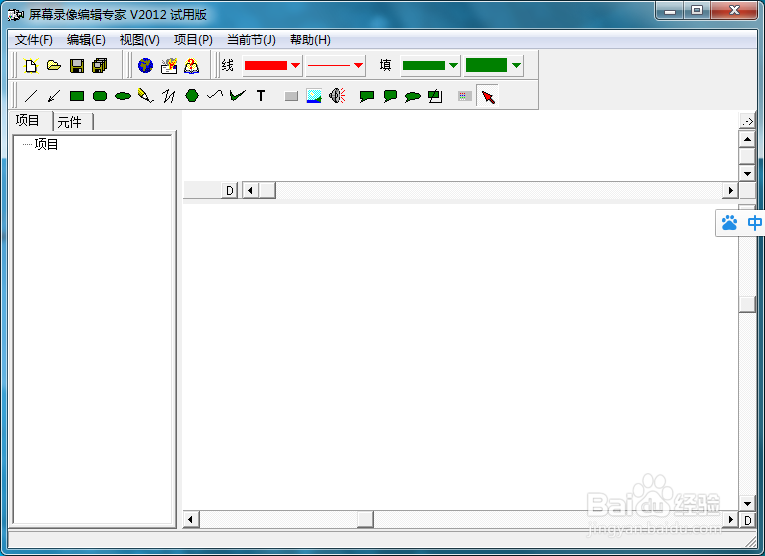Image resolution: width=765 pixels, height=556 pixels.
Task: Open the 编辑(E) menu
Action: [86, 40]
